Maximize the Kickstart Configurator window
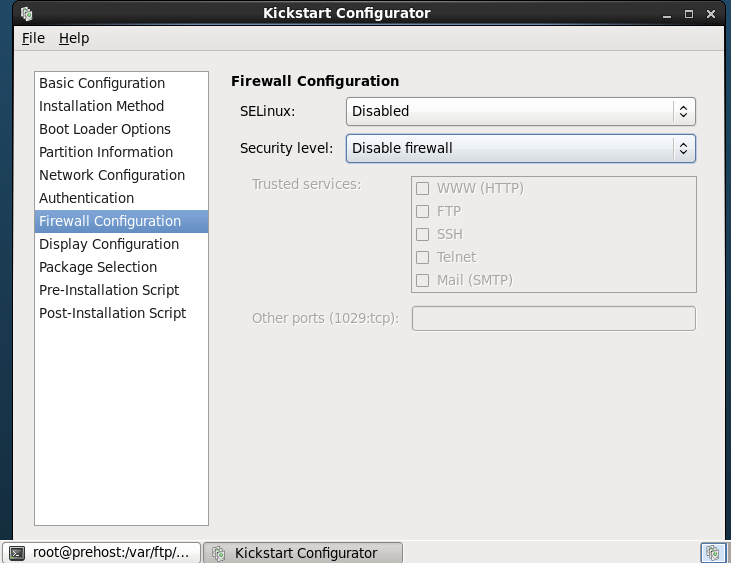The width and height of the screenshot is (731, 563). 689,14
